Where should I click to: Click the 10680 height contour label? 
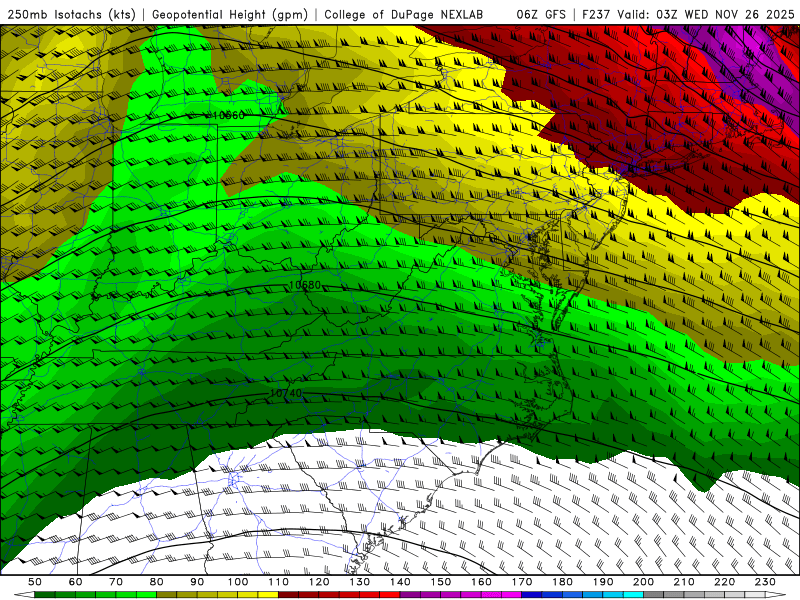(305, 285)
